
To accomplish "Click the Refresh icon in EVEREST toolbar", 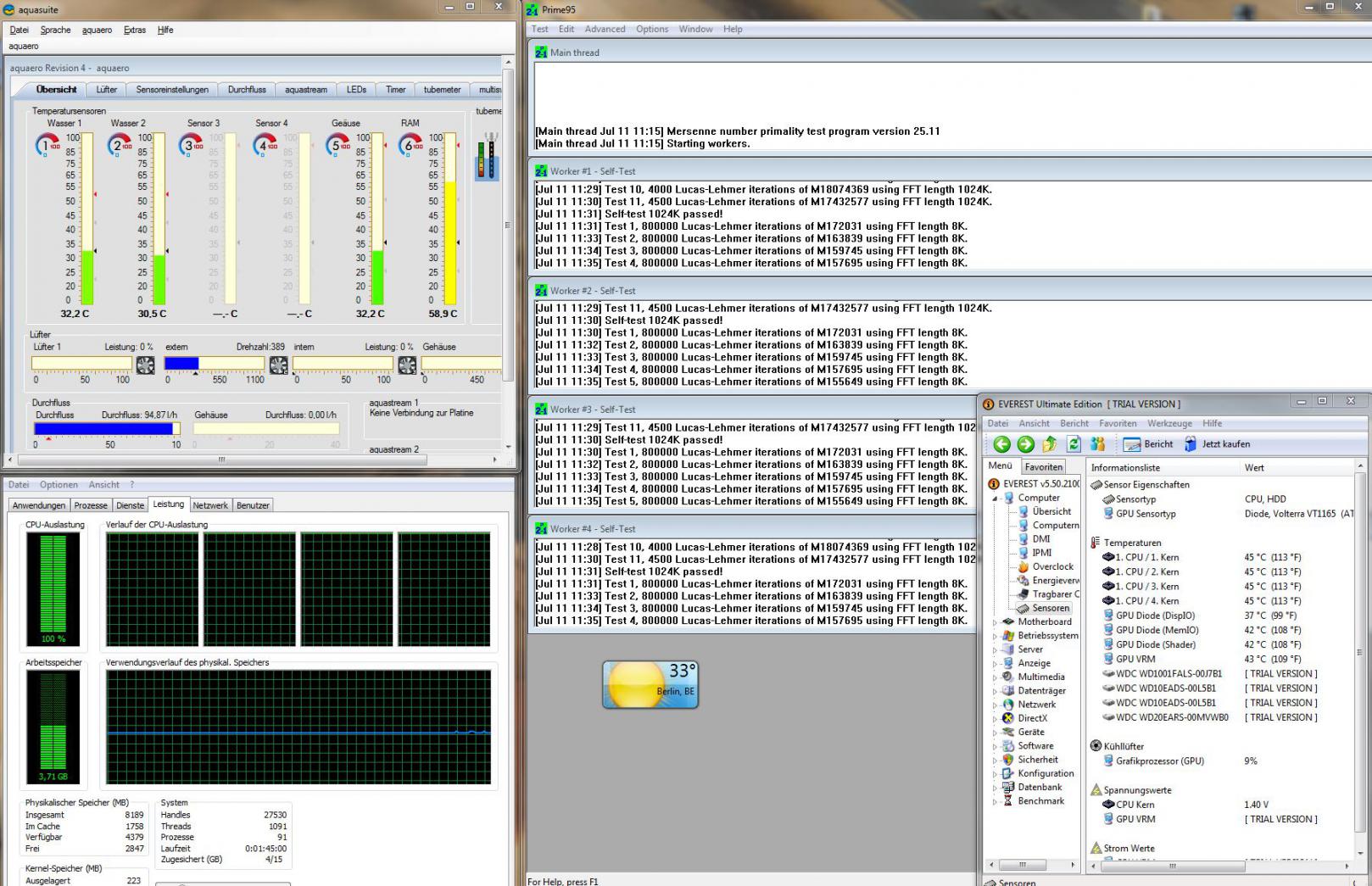I will [x=1074, y=444].
